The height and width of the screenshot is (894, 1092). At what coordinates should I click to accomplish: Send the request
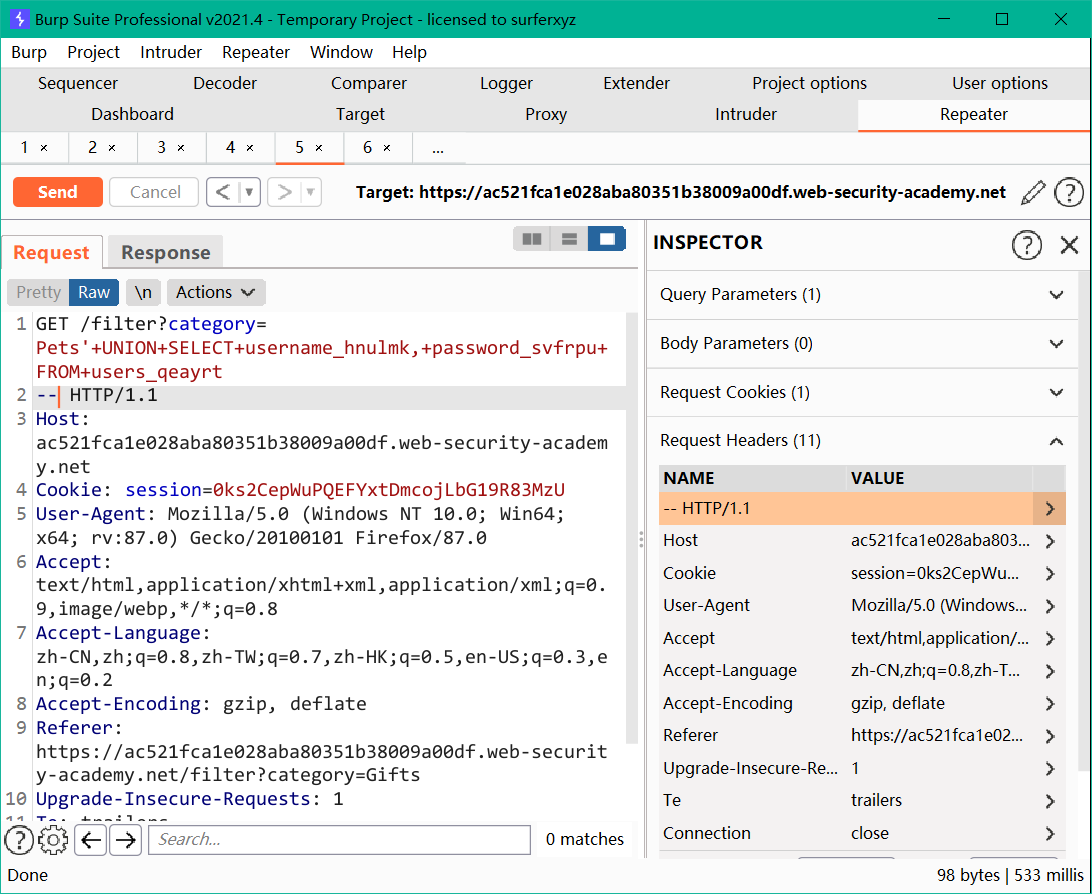click(58, 192)
